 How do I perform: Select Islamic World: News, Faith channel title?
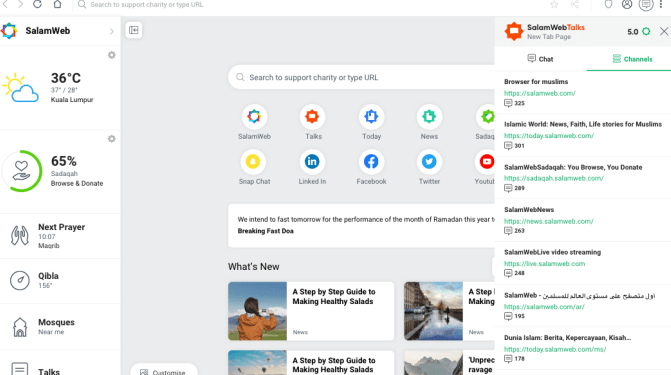tap(583, 124)
